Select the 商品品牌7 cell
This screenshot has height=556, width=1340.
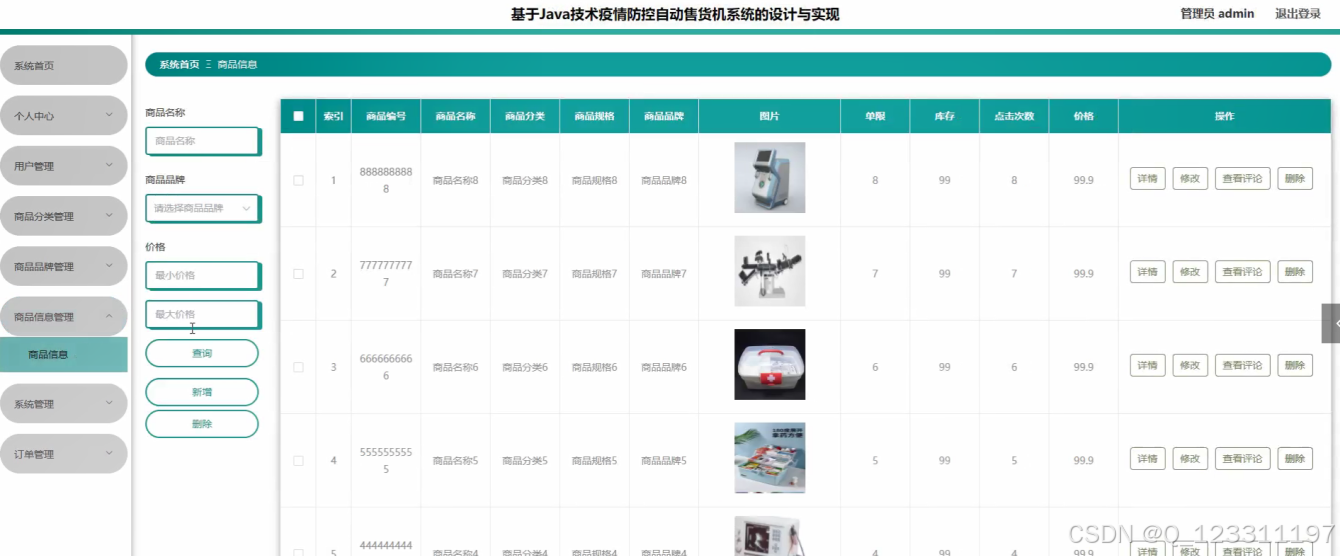click(x=664, y=274)
